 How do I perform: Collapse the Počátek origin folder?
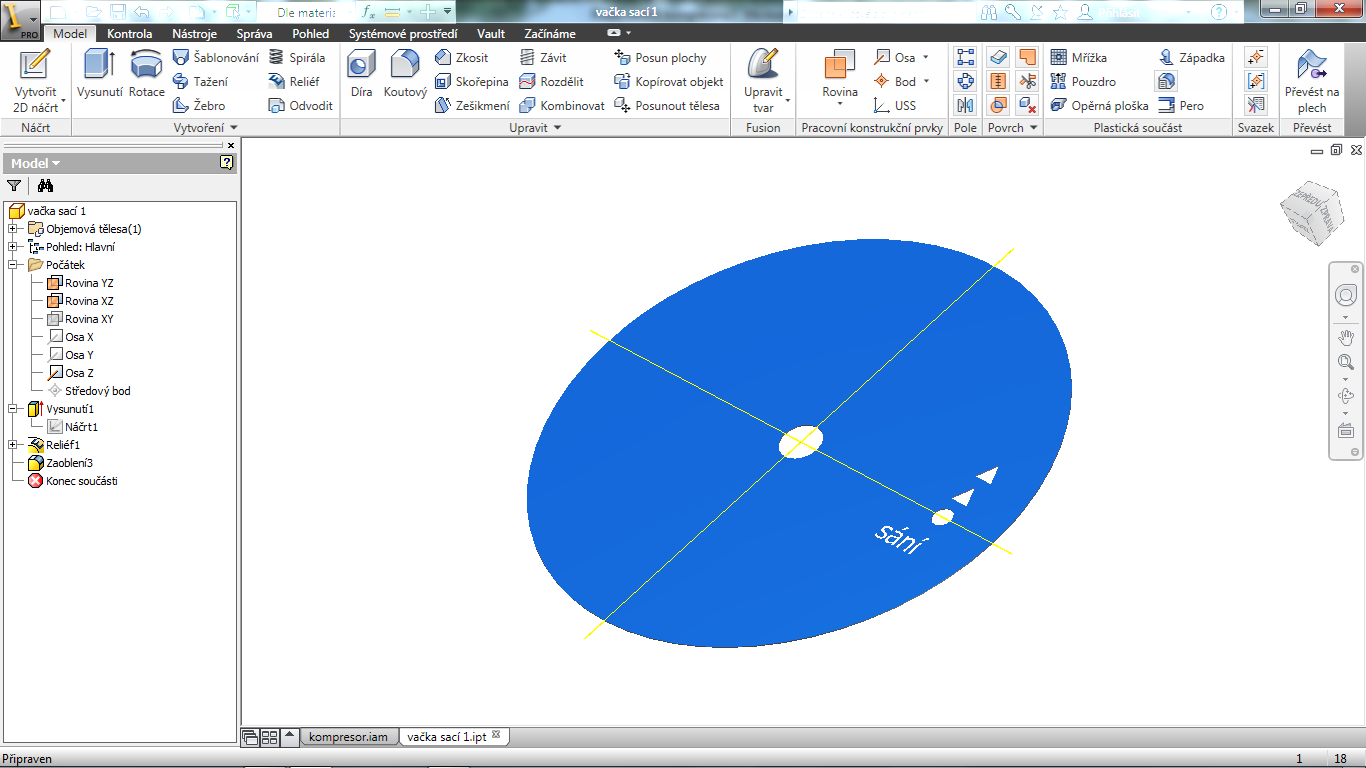coord(12,265)
